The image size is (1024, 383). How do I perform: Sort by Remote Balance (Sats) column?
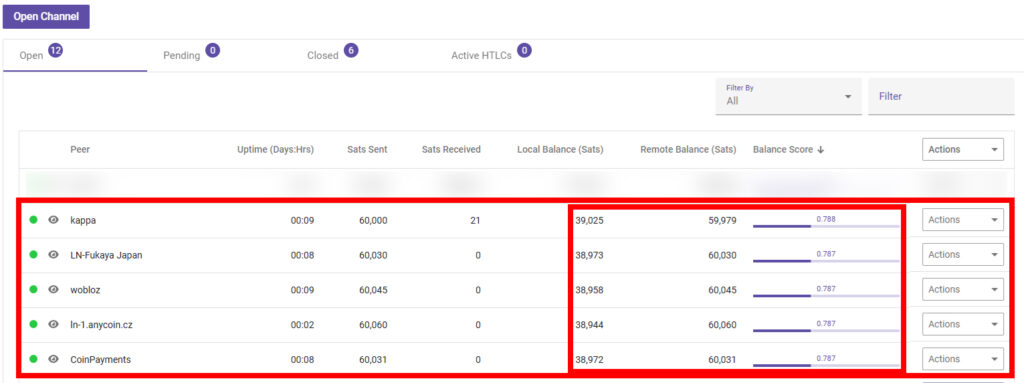[x=688, y=150]
